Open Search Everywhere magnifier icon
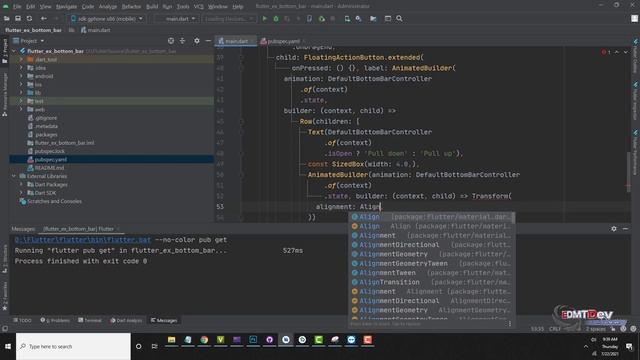This screenshot has width=640, height=360. 399,18
